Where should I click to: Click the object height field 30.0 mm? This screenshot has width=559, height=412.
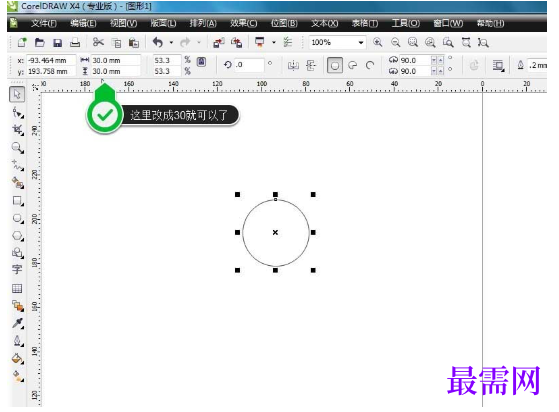116,71
